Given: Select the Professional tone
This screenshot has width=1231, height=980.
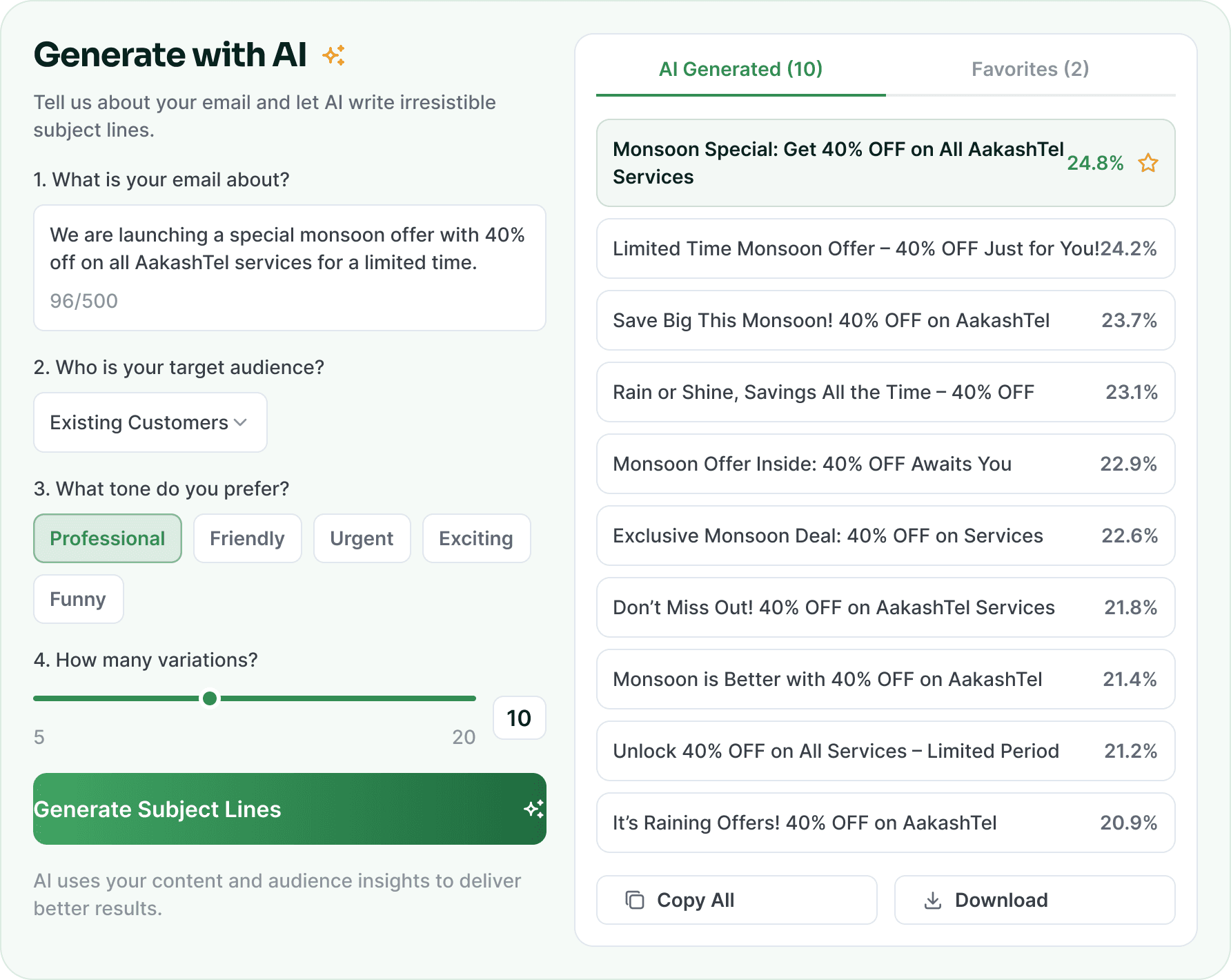Looking at the screenshot, I should pos(108,538).
